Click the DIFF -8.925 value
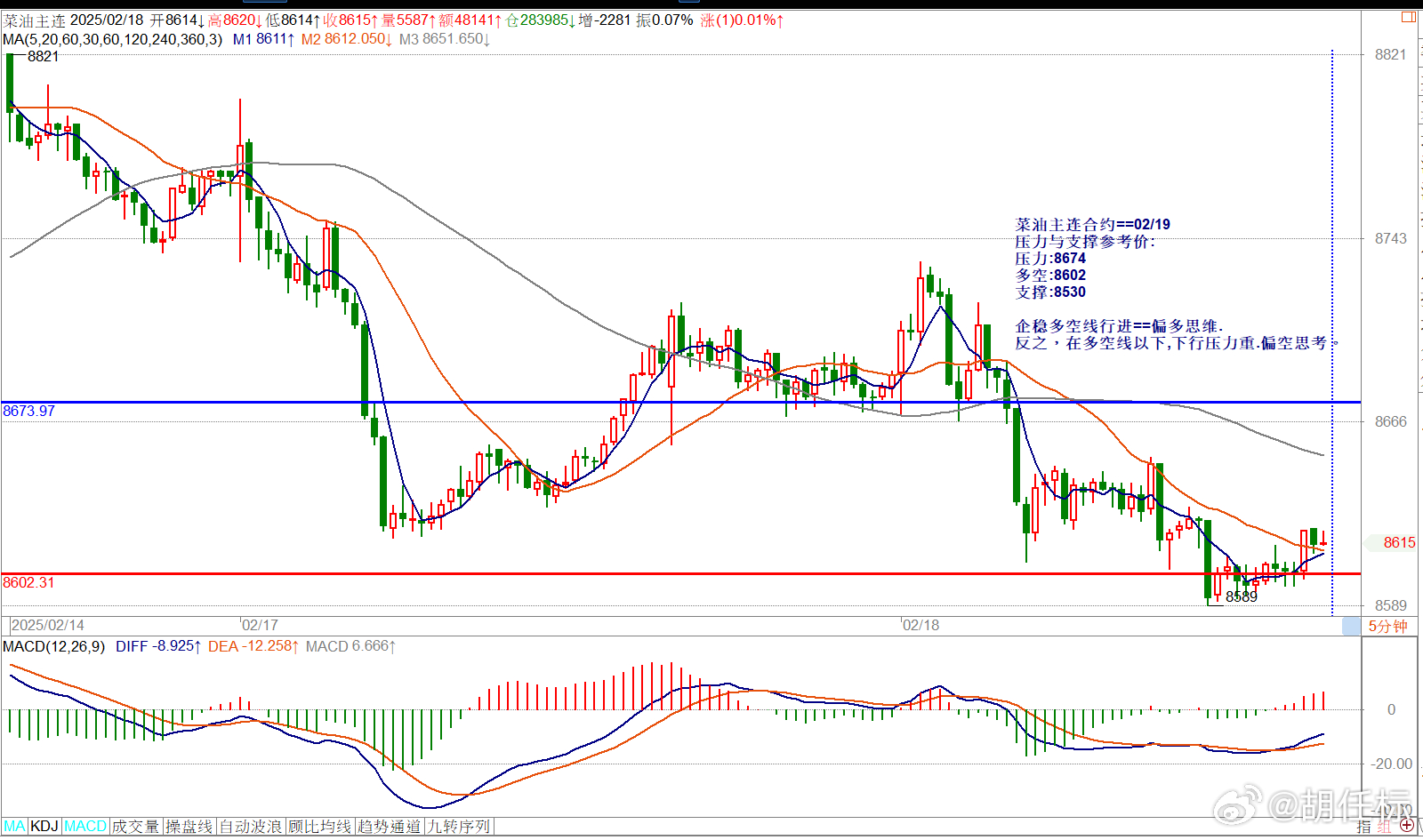The height and width of the screenshot is (840, 1423). [x=158, y=646]
